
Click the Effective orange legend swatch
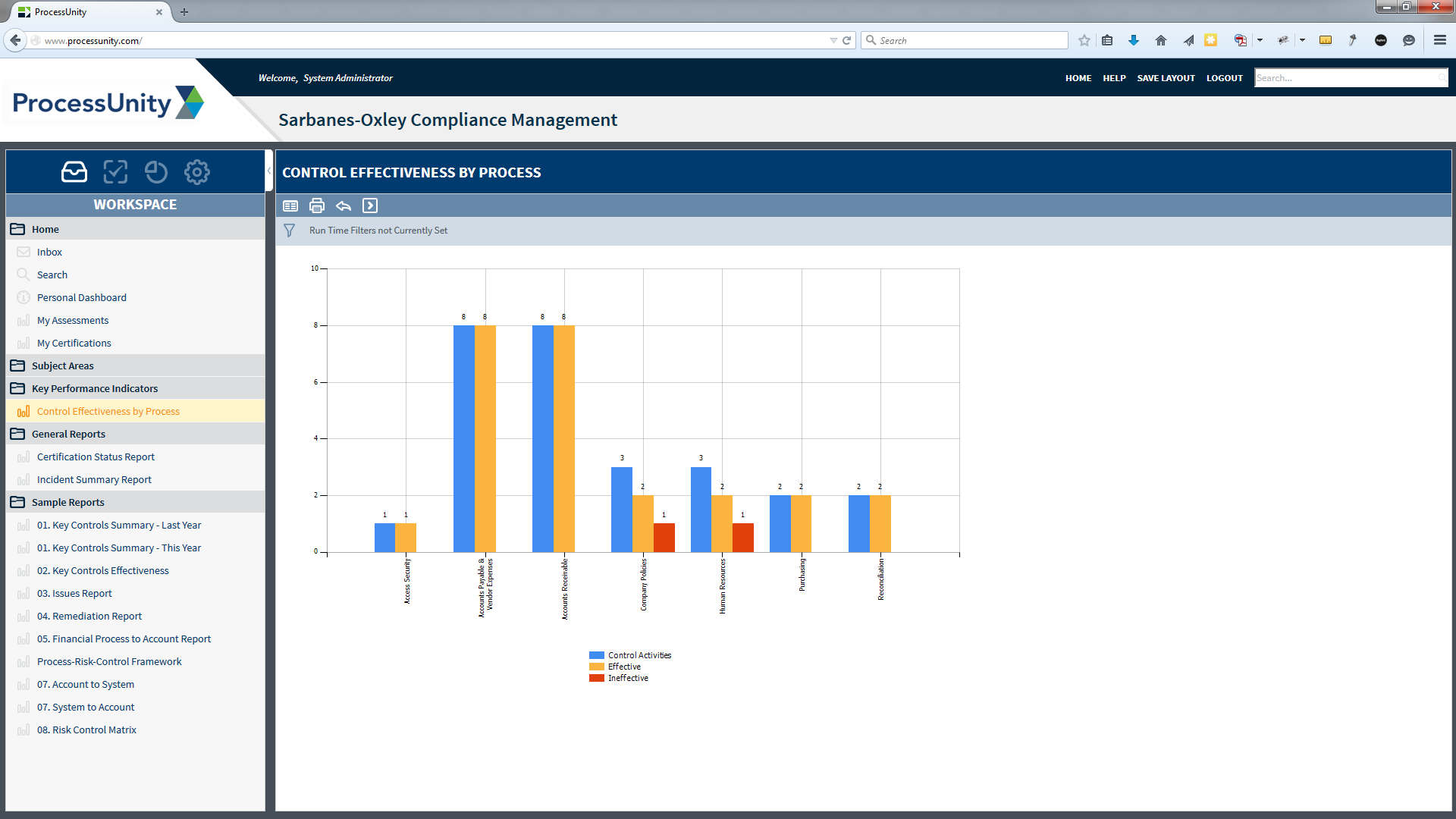click(x=597, y=667)
